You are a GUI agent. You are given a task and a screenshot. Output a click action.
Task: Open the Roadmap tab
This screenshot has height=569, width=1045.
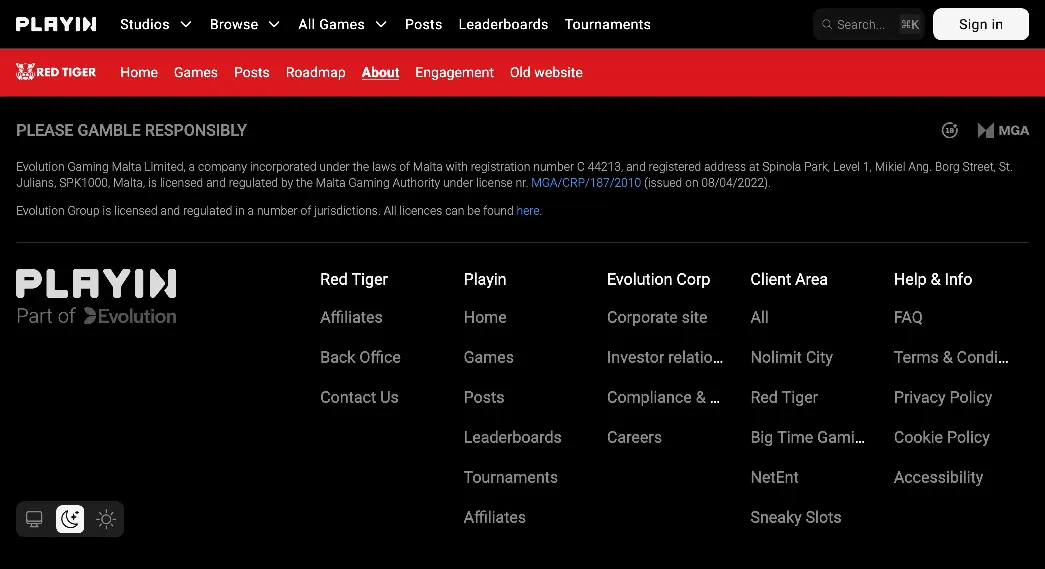[x=315, y=72]
